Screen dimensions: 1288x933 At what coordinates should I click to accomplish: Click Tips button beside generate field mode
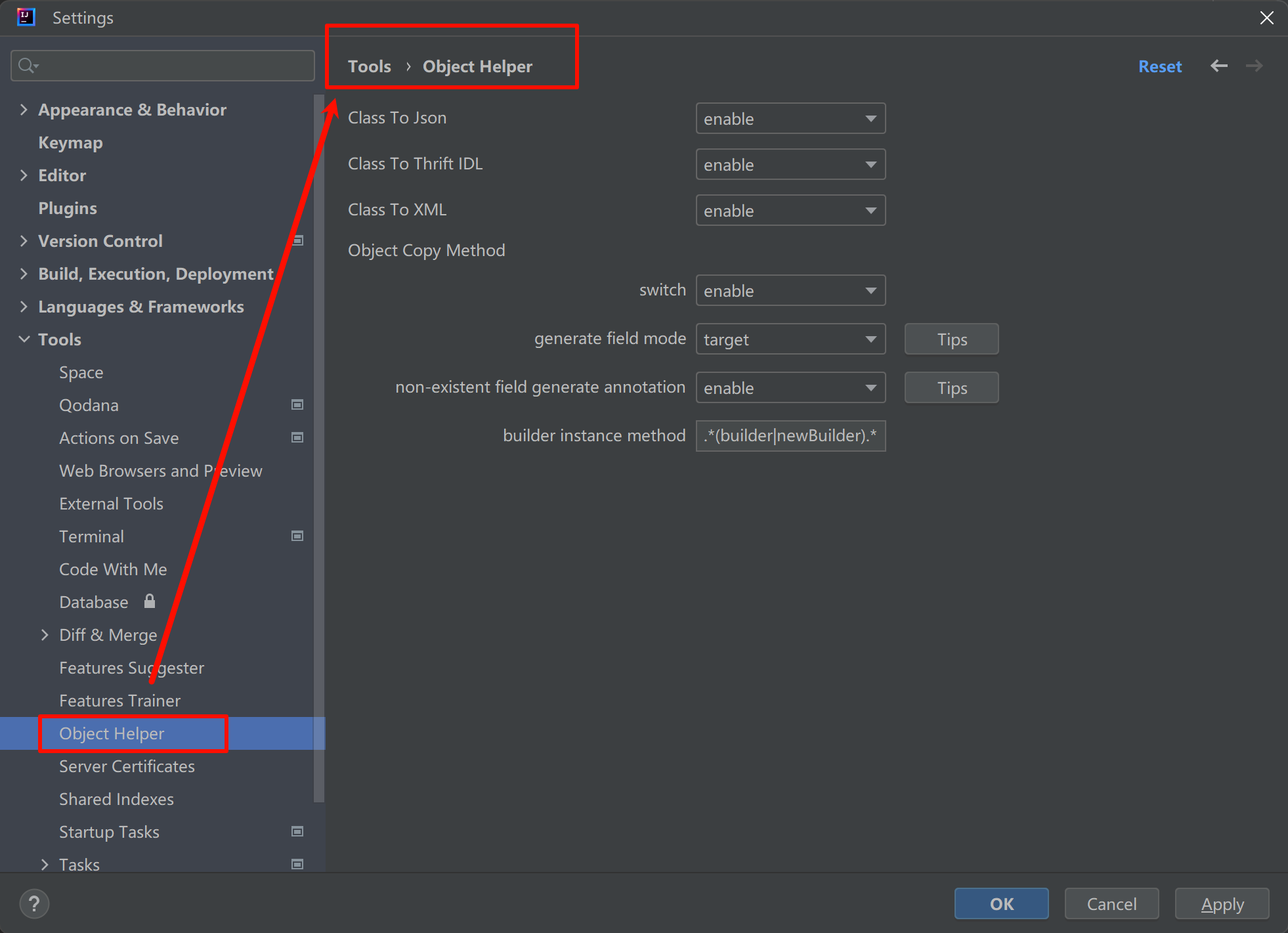(x=951, y=339)
